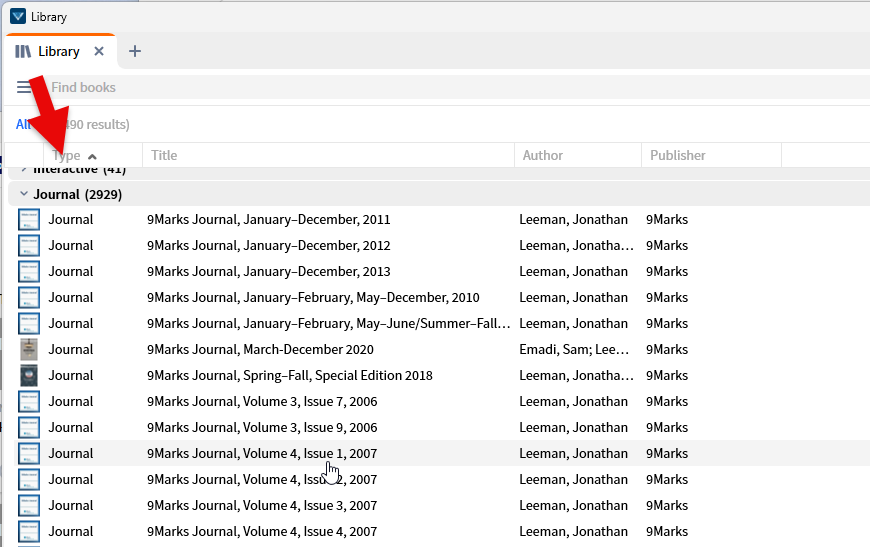The width and height of the screenshot is (870, 547).
Task: Click 9Marks publisher in March-December 2020 row
Action: 667,350
